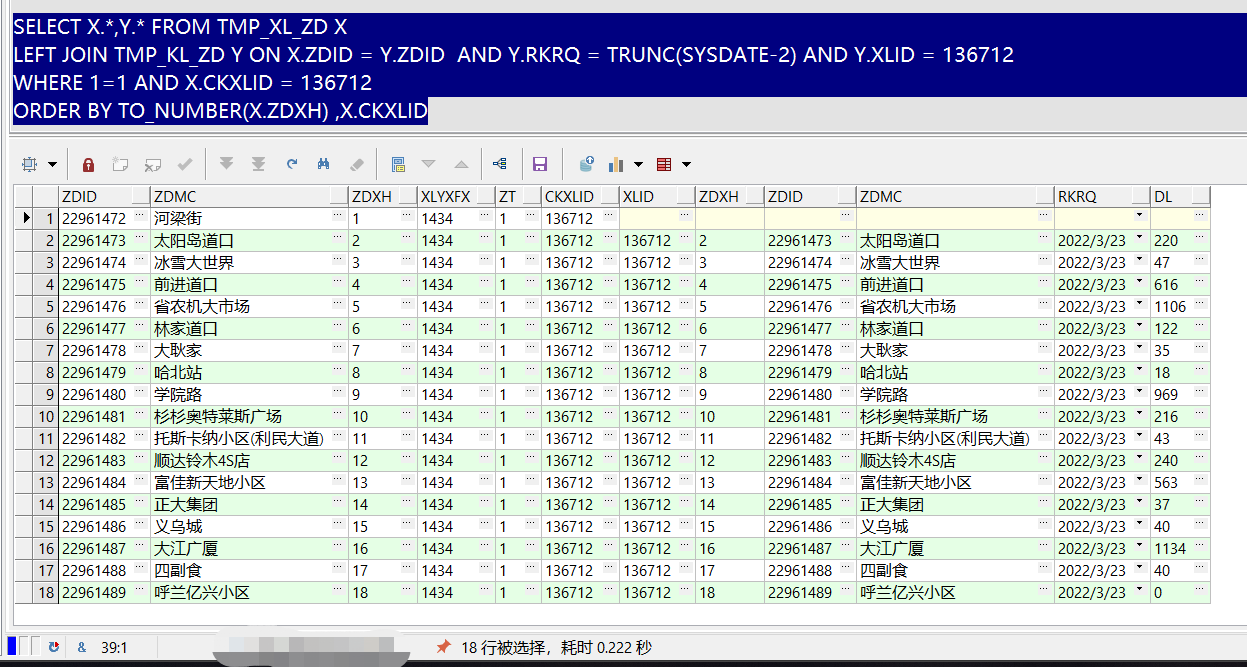Viewport: 1247px width, 667px height.
Task: Click the Export query results database icon
Action: (587, 164)
